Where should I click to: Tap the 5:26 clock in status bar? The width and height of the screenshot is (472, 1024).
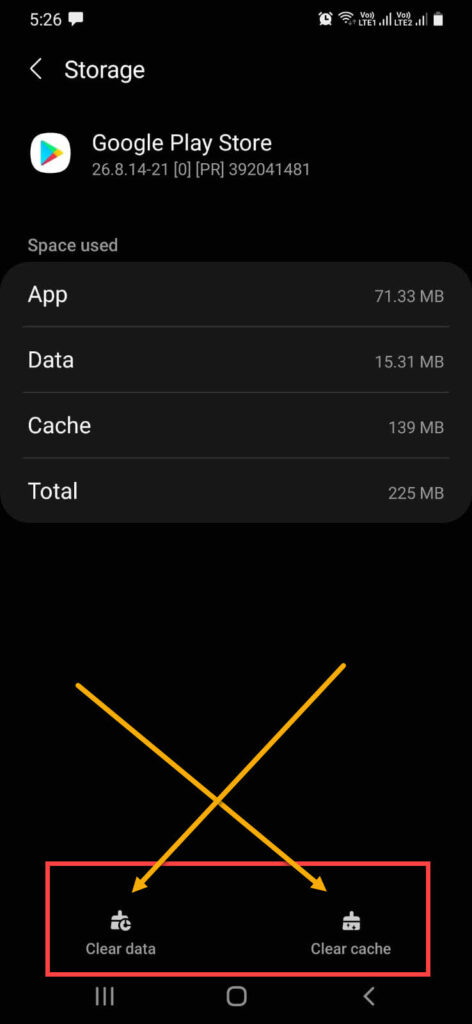44,20
